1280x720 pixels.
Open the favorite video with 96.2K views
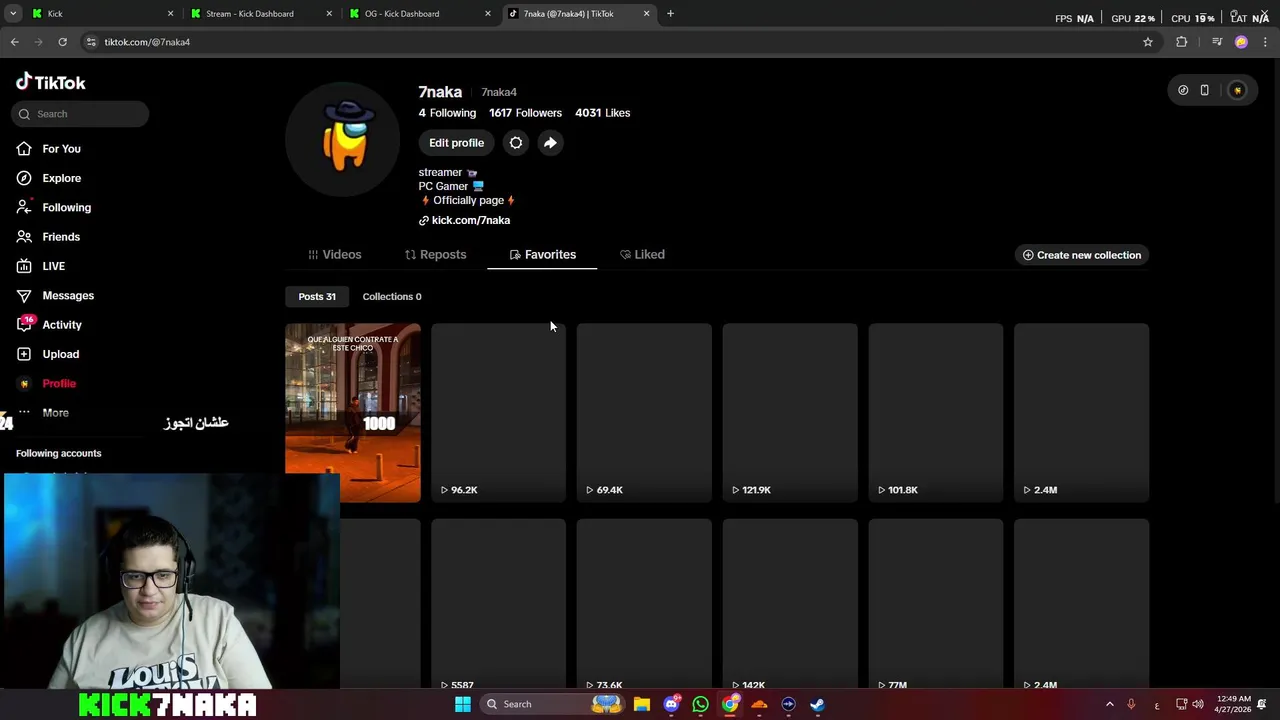pos(498,412)
